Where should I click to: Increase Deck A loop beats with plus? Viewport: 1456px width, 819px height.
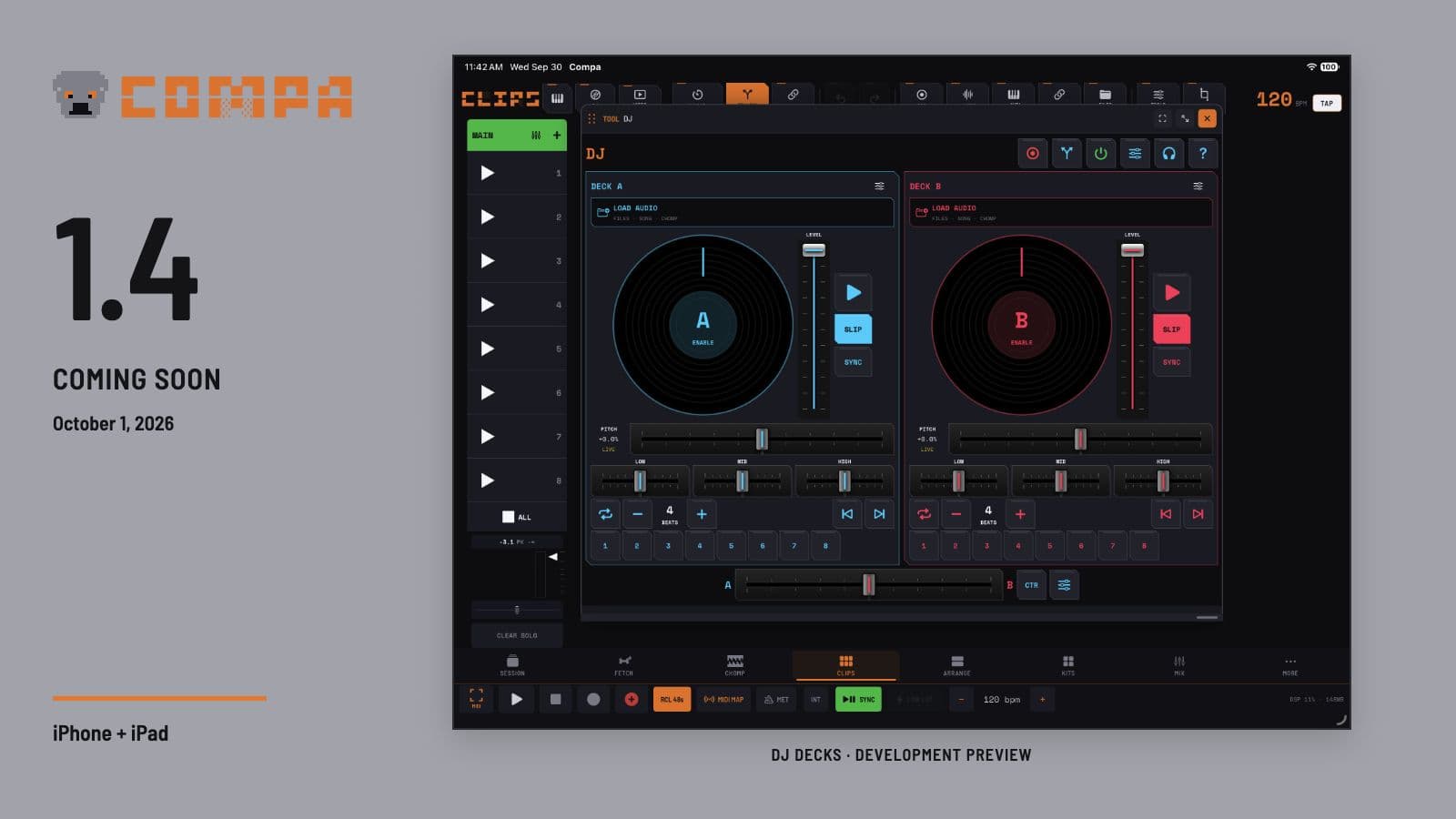tap(702, 514)
